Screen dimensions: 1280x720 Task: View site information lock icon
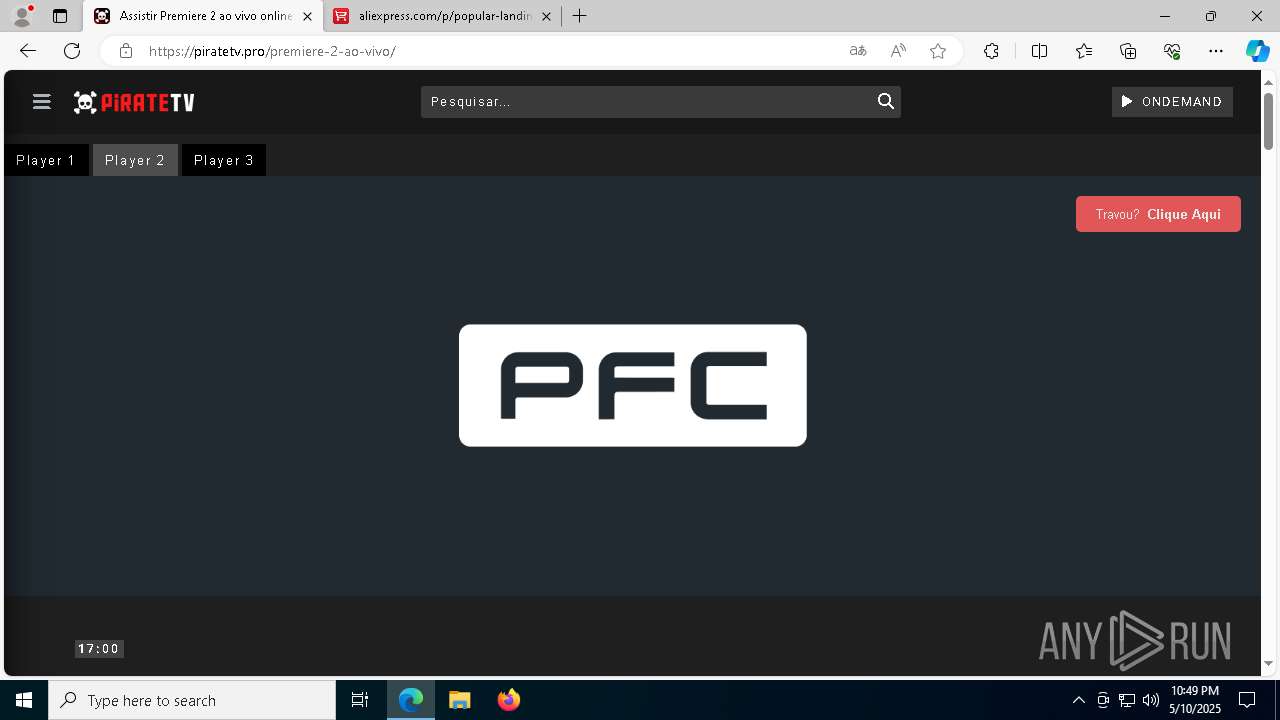pyautogui.click(x=125, y=51)
